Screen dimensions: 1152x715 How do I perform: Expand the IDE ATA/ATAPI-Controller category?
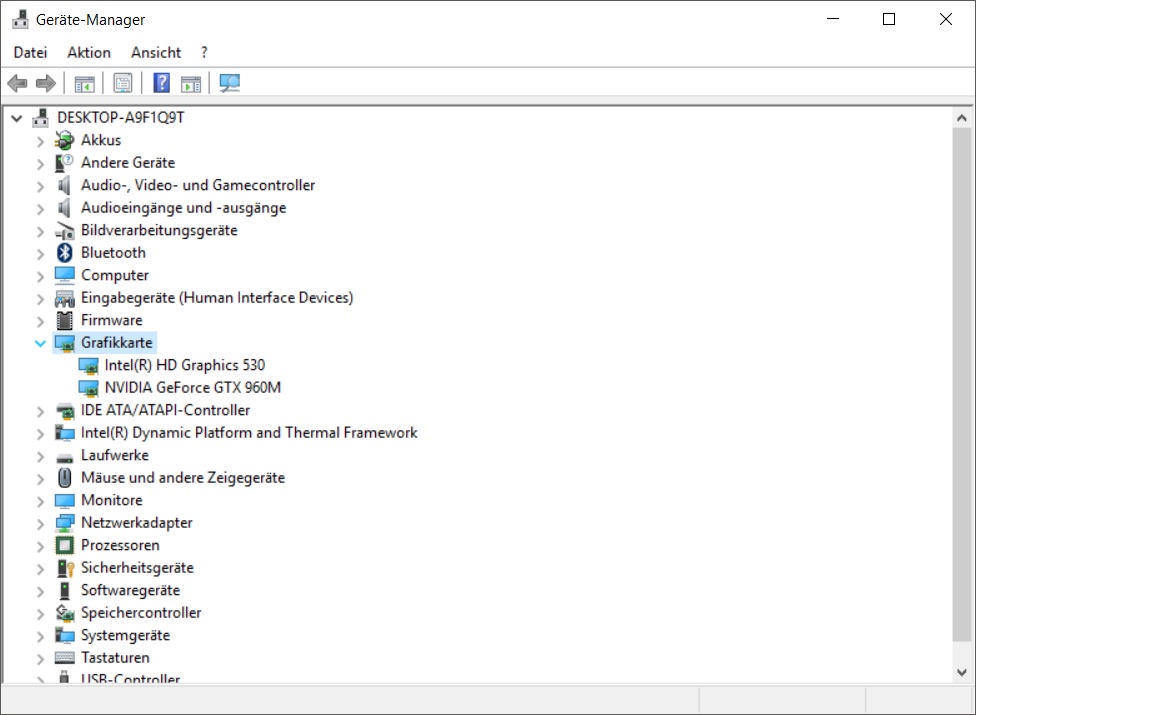click(40, 412)
